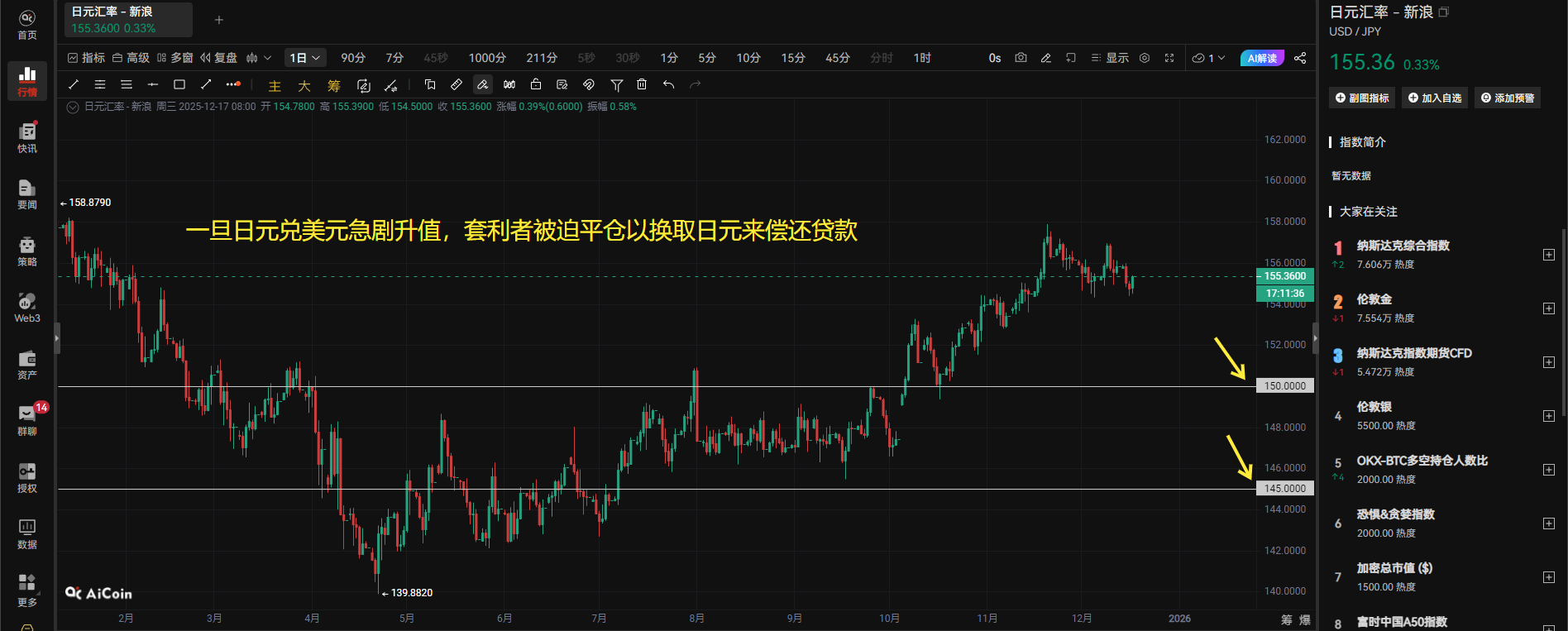The width and height of the screenshot is (1568, 631).
Task: Expand plus next to 纳斯达克指数期货CFD
Action: tap(1549, 362)
